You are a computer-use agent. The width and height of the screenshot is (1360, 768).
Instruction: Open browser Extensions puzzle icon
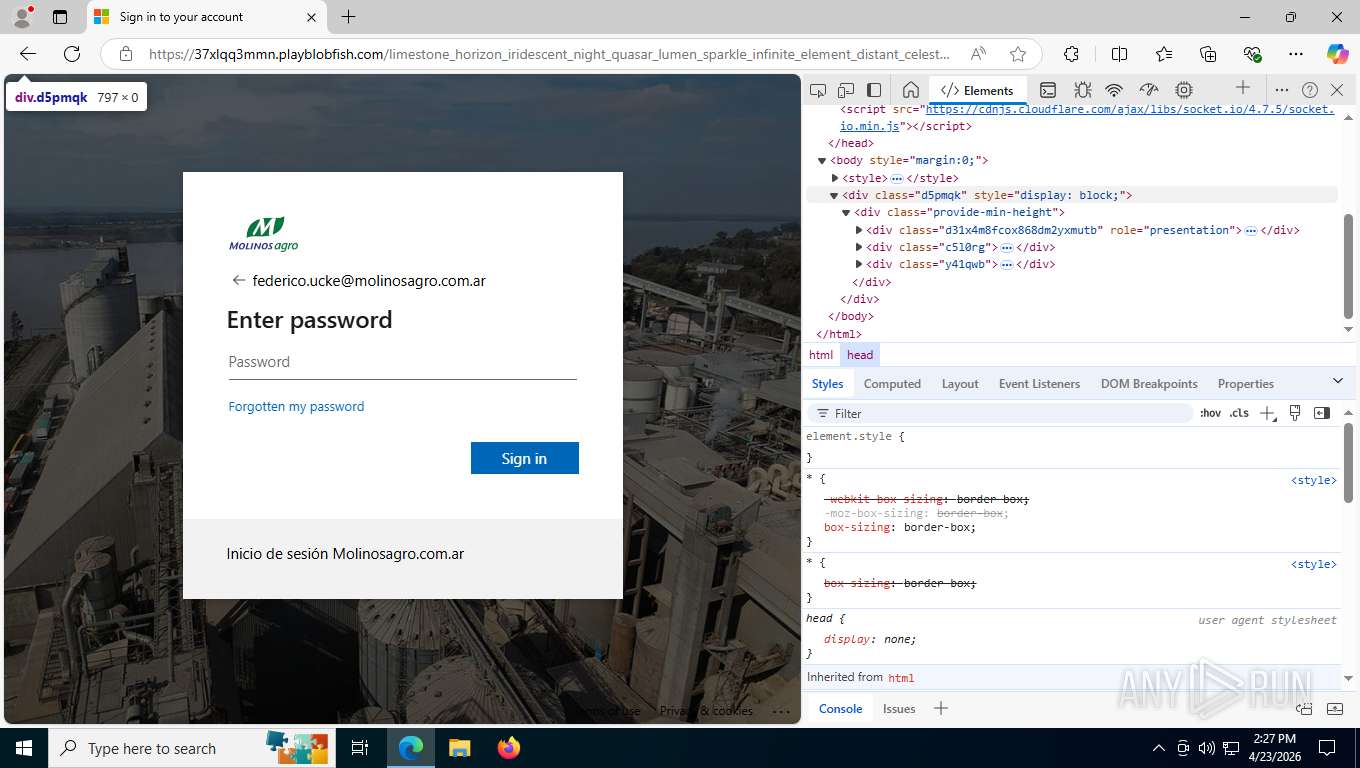point(1071,54)
